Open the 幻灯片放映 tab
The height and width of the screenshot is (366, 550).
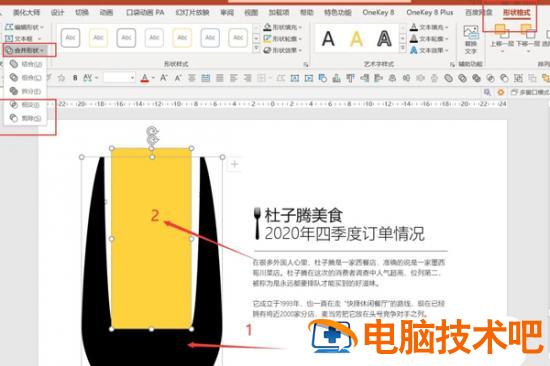coord(192,13)
